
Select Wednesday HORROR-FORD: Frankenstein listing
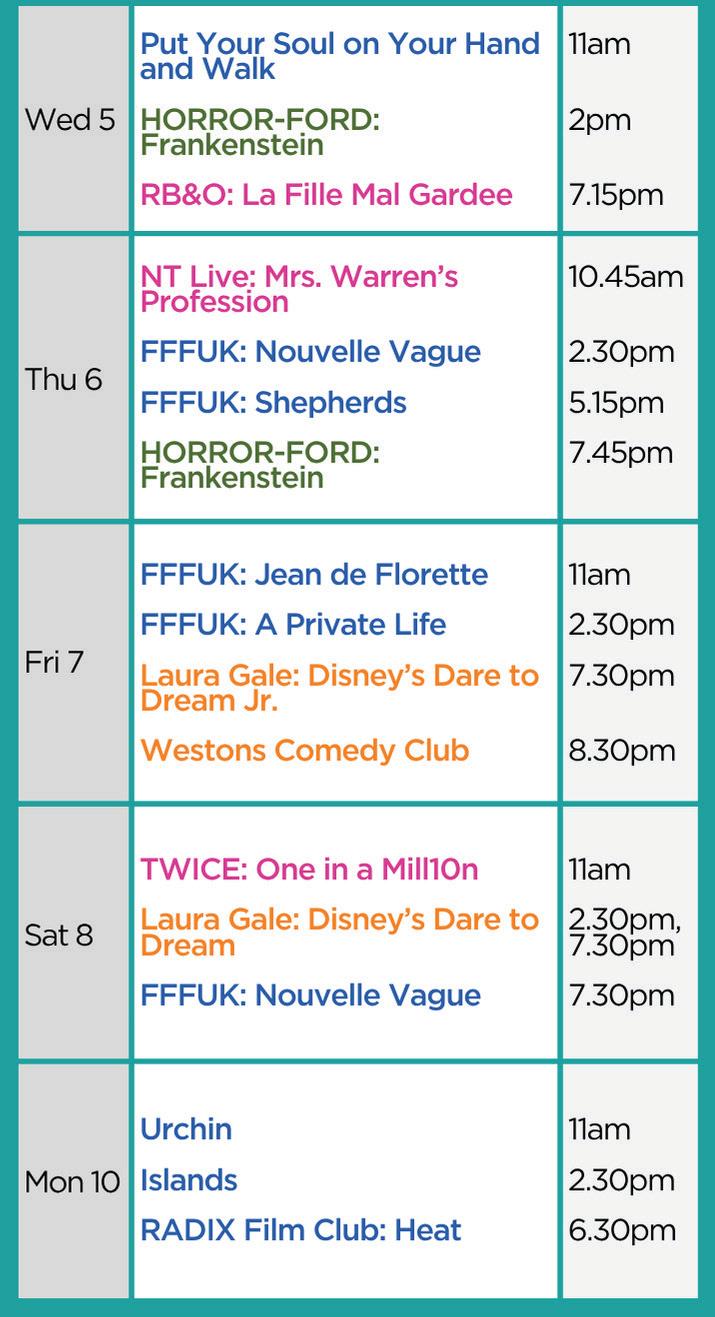pos(260,132)
